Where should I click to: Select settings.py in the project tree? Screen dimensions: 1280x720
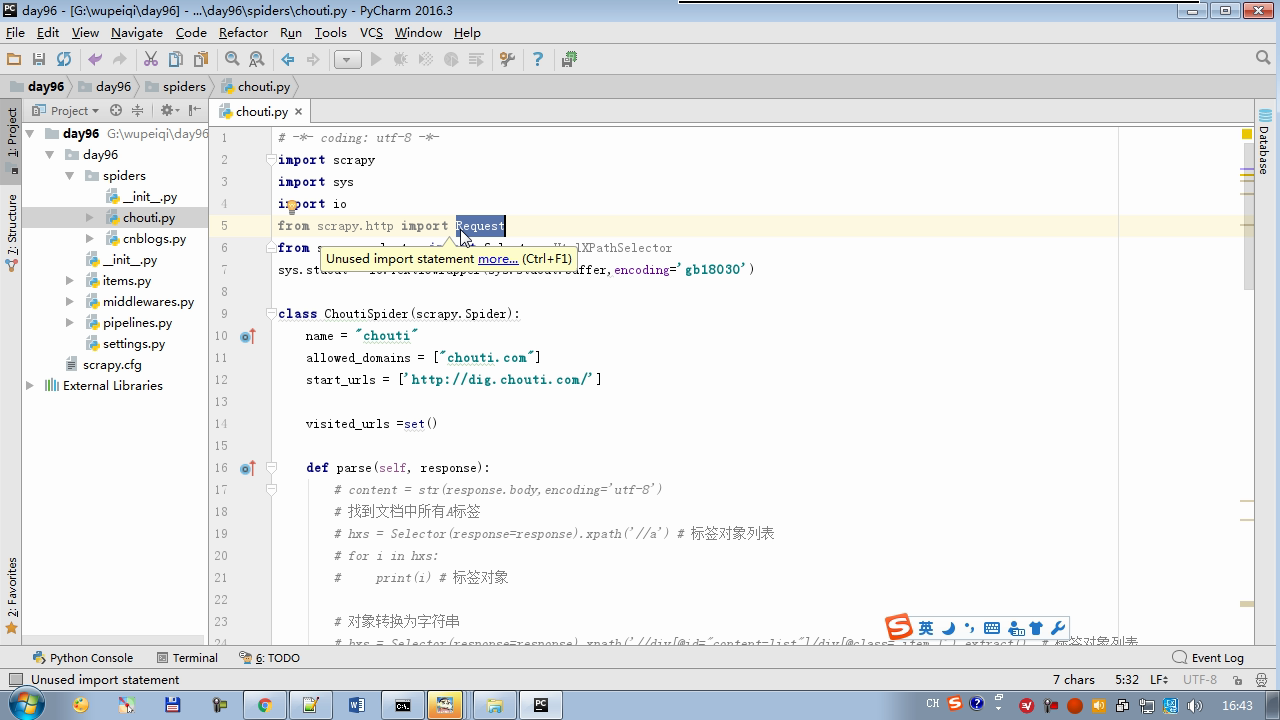[x=133, y=344]
